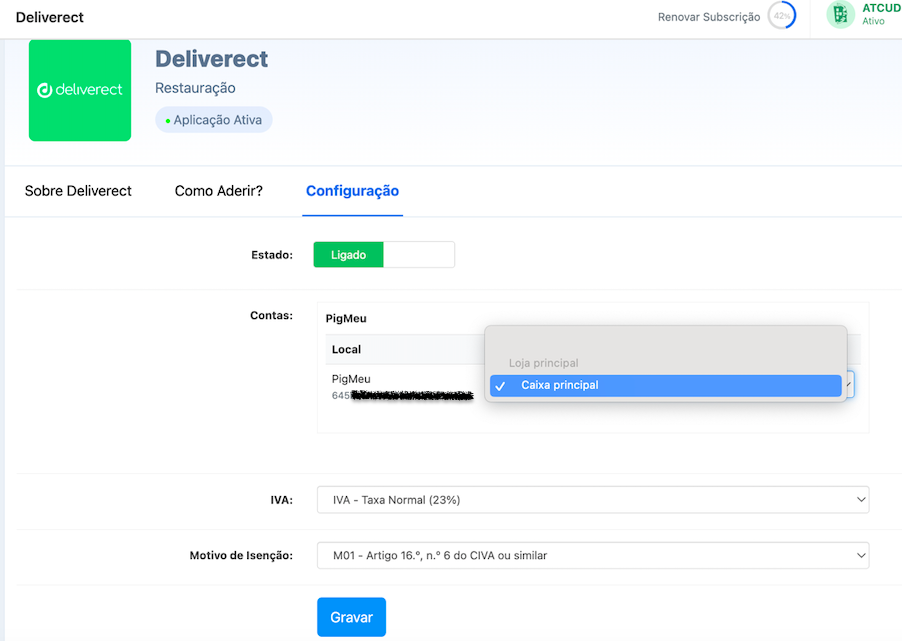Screen dimensions: 902x641
Task: Toggle the green Ligado switch
Action: [x=348, y=255]
